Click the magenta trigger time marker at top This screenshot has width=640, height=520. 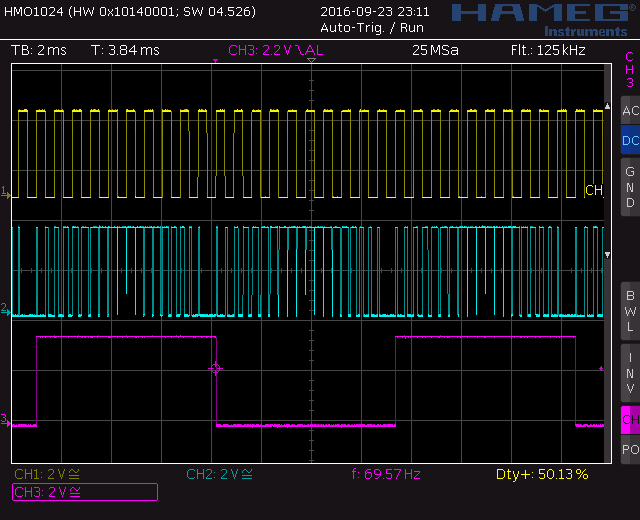click(x=215, y=61)
